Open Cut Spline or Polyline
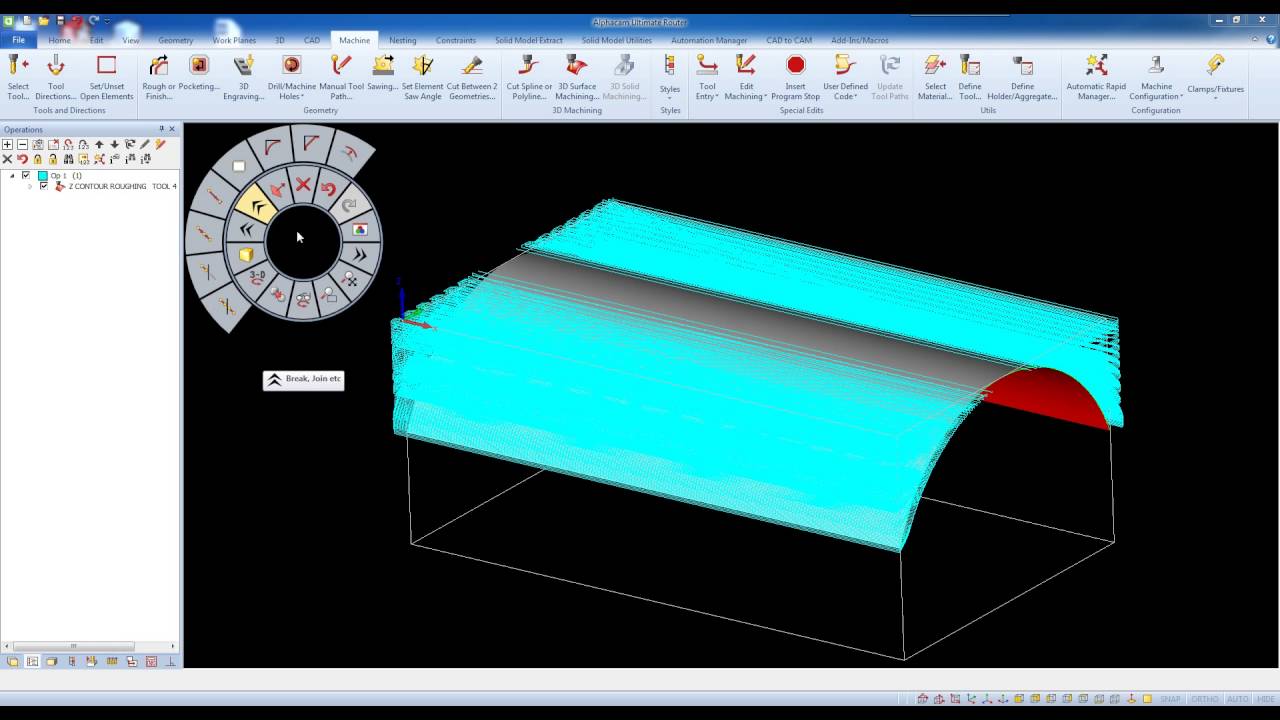The height and width of the screenshot is (720, 1280). [529, 78]
